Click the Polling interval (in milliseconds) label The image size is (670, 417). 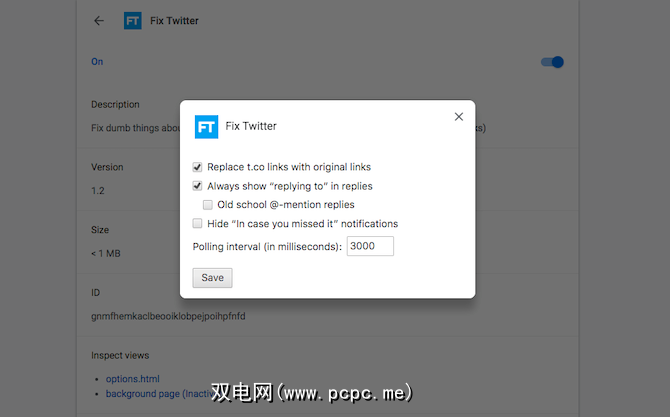pyautogui.click(x=267, y=247)
